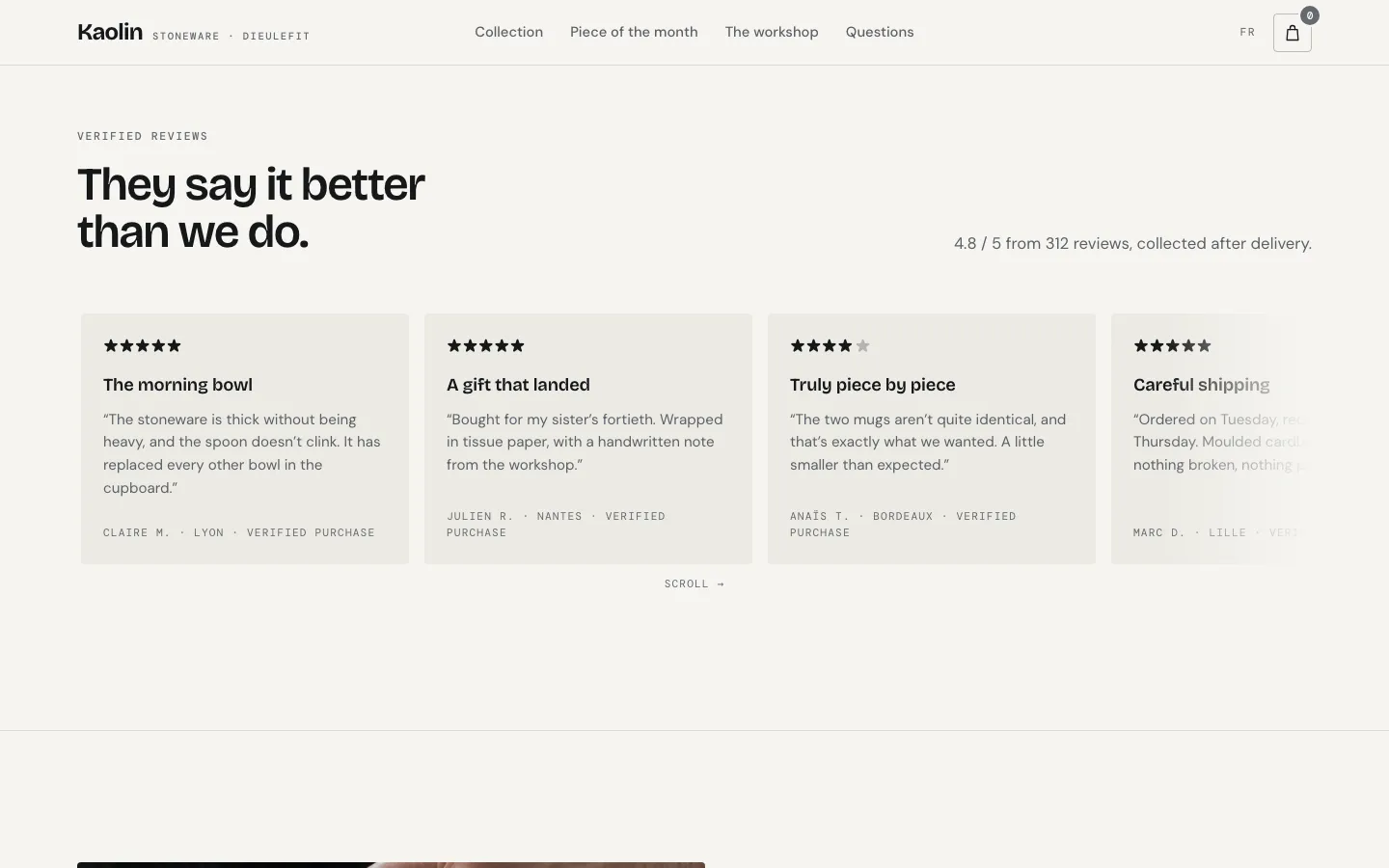Click 'Julien R. · Nantes' reviewer line
Screen dimensions: 1389x868
pyautogui.click(x=556, y=524)
